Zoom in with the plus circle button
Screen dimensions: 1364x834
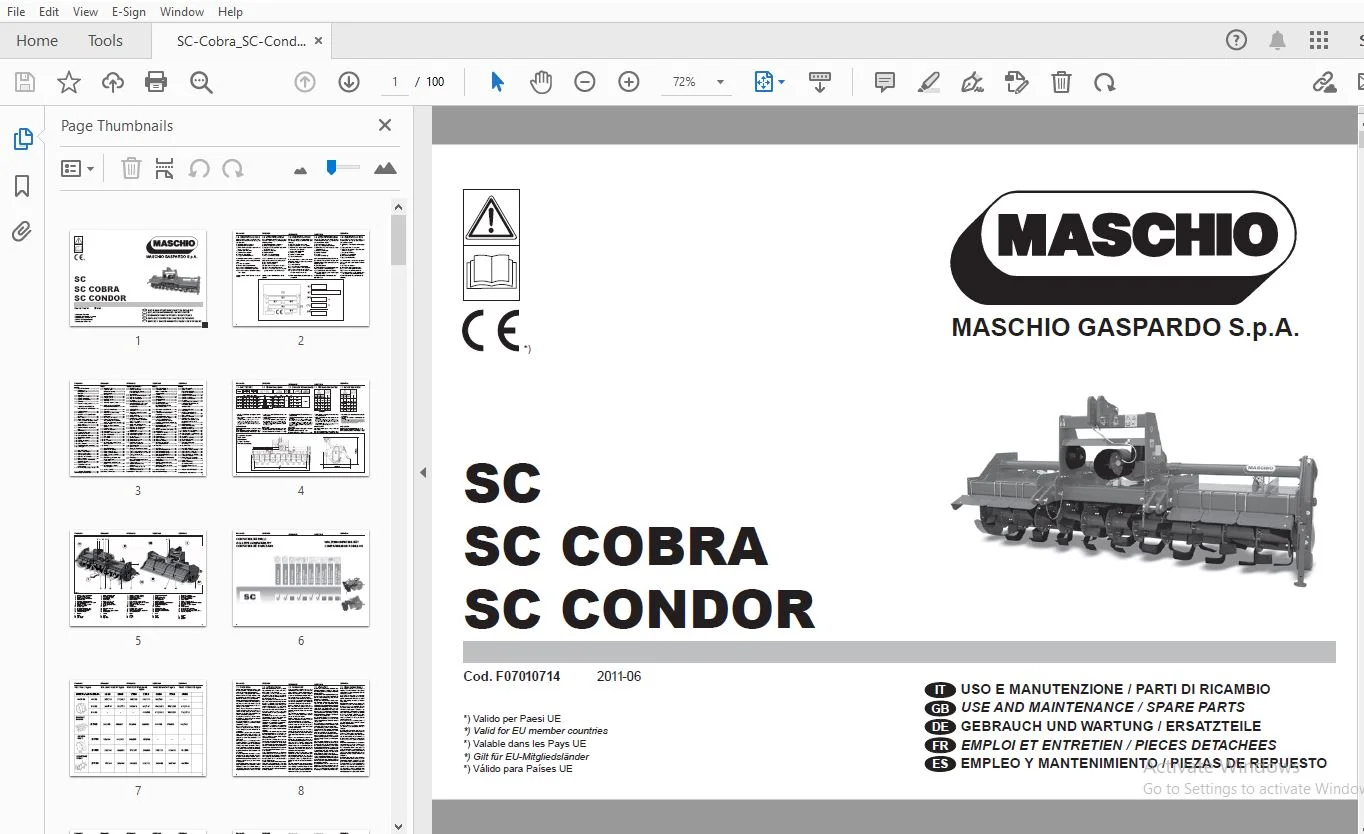[x=629, y=82]
